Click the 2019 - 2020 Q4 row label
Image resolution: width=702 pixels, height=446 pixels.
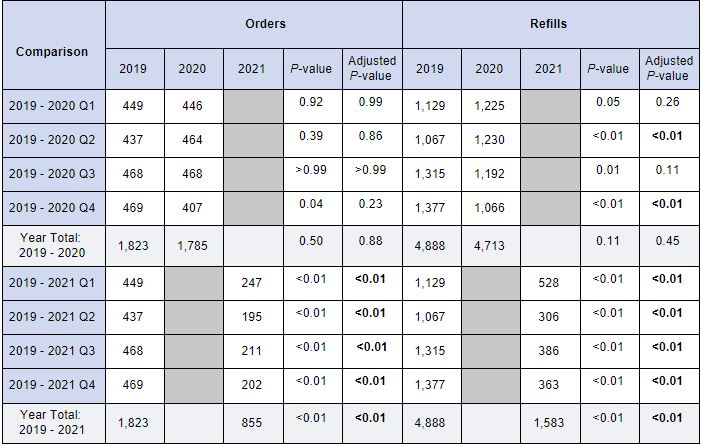53,208
